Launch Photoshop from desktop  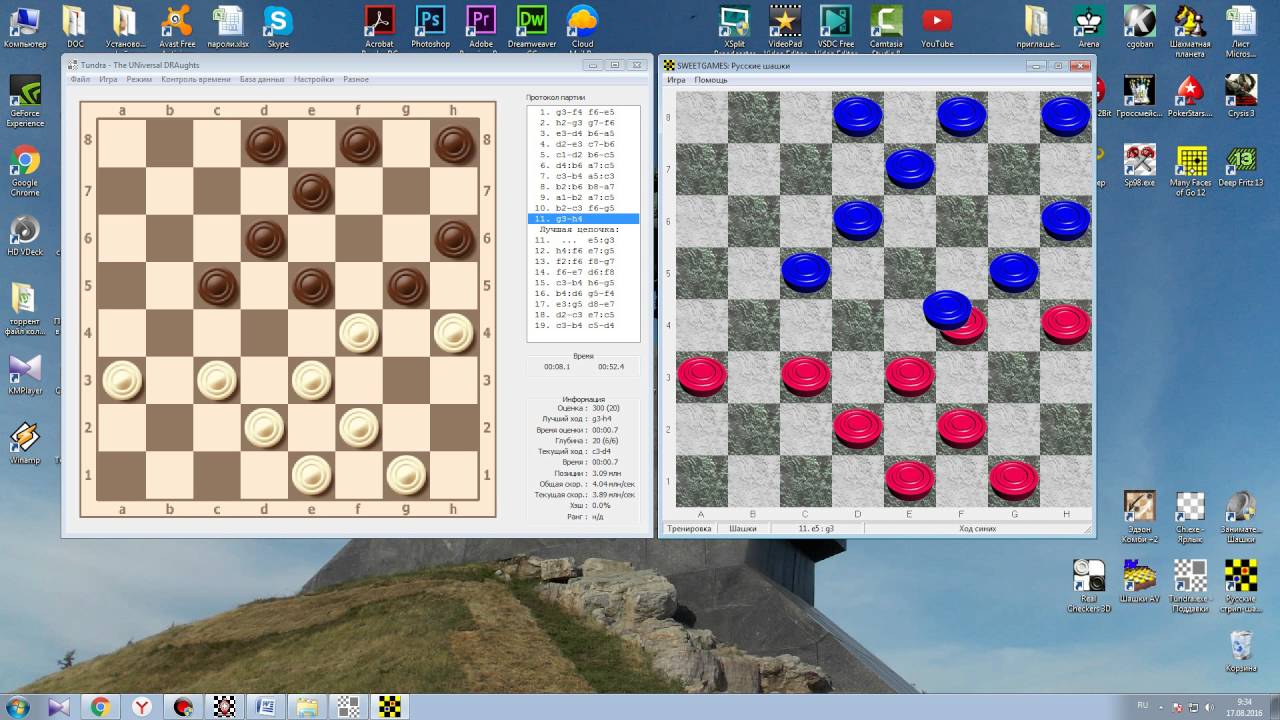point(430,27)
